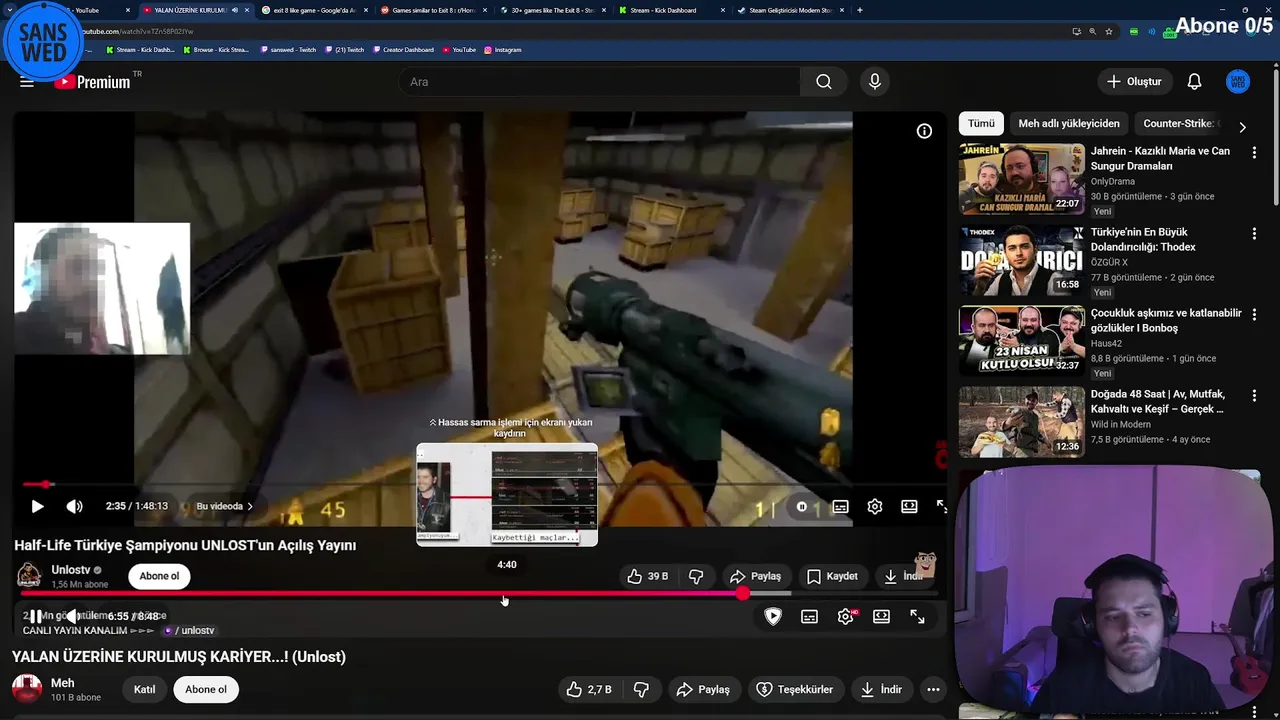Screen dimensions: 1280x720
Task: Start voice search with the microphone
Action: point(875,82)
